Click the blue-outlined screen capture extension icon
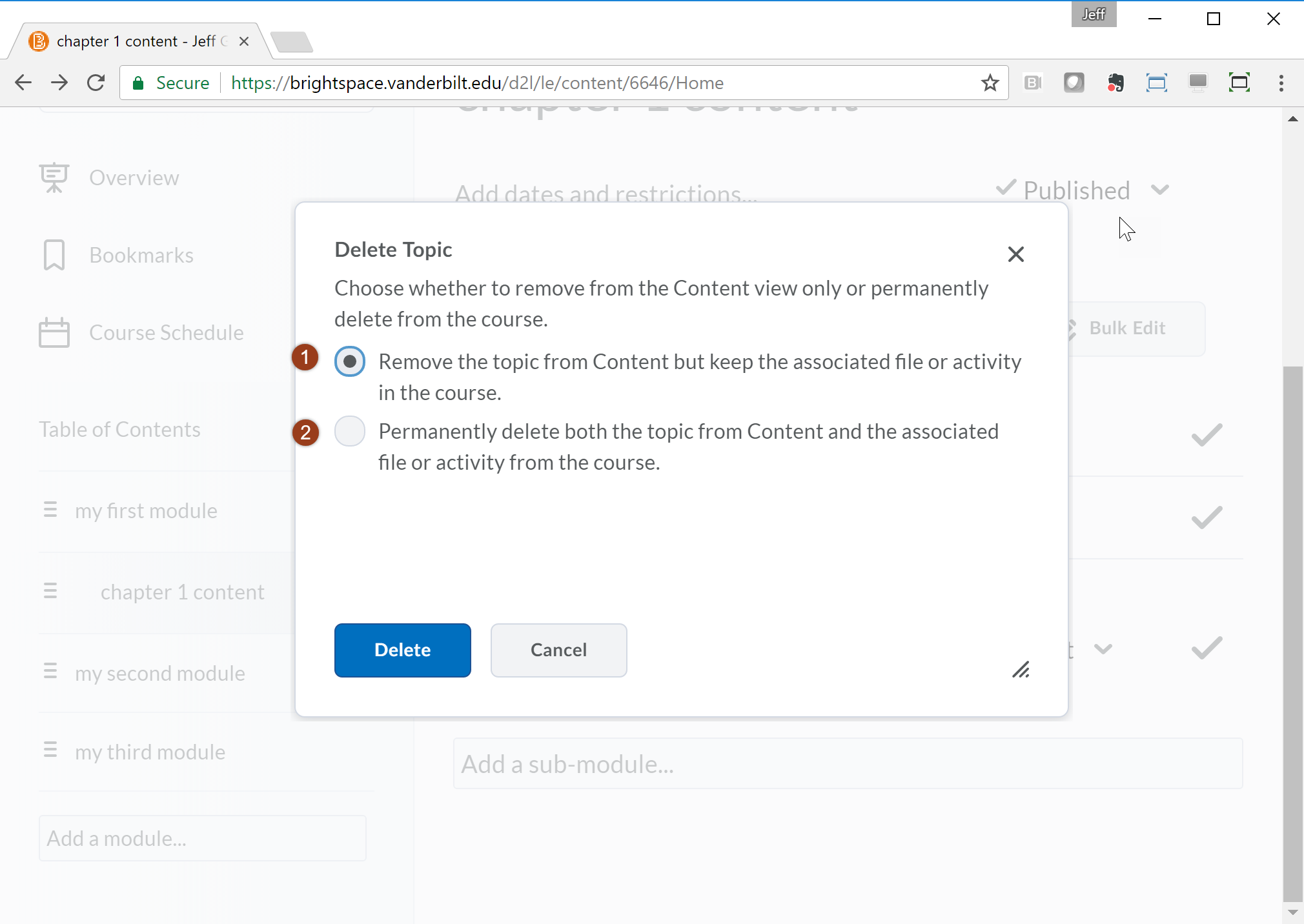The height and width of the screenshot is (924, 1304). (x=1157, y=83)
